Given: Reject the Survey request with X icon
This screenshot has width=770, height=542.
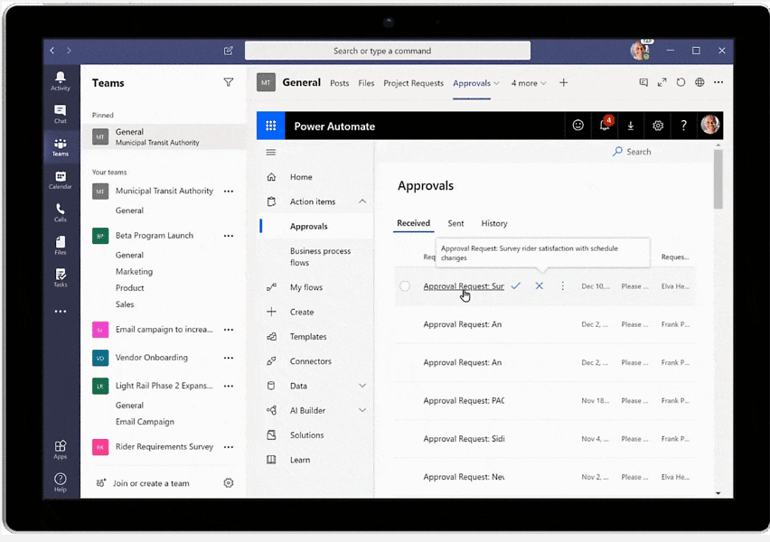Looking at the screenshot, I should tap(539, 286).
